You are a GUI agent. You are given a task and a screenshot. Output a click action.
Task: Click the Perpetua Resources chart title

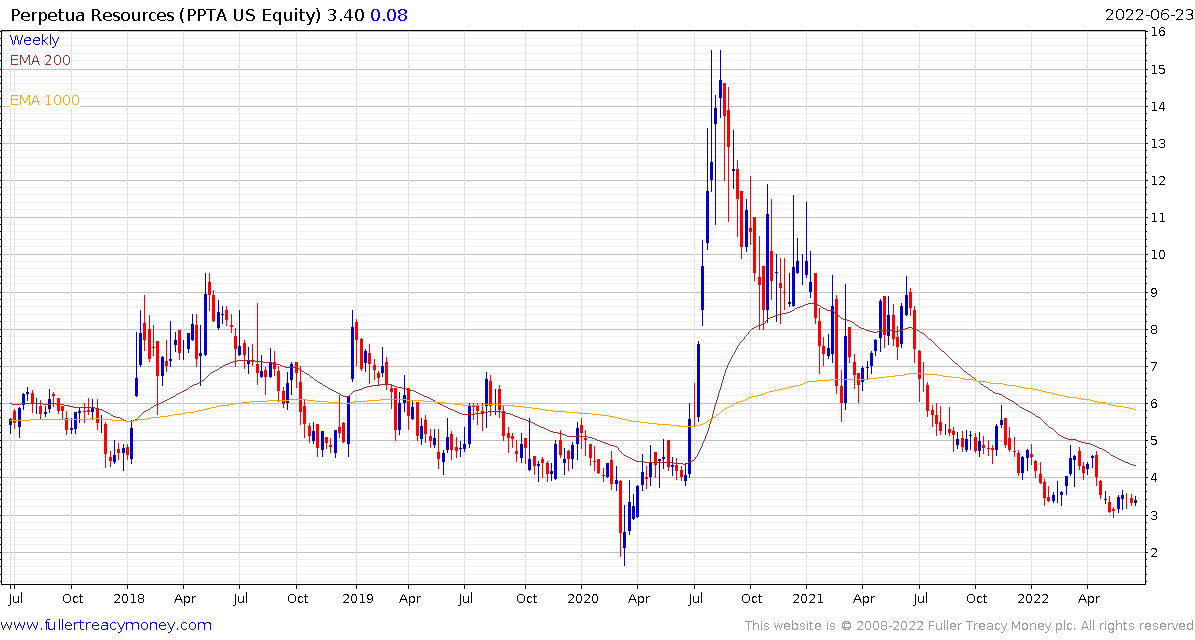pyautogui.click(x=166, y=15)
